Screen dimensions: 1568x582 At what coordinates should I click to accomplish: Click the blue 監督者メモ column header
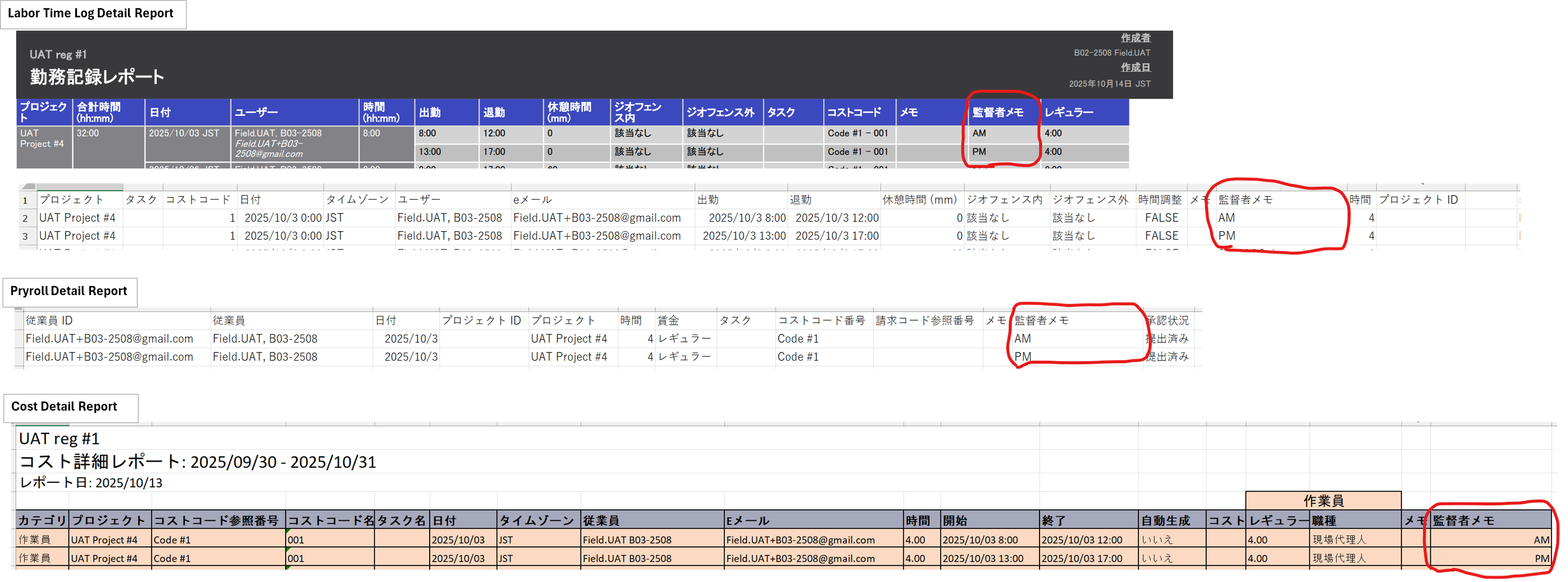(998, 113)
